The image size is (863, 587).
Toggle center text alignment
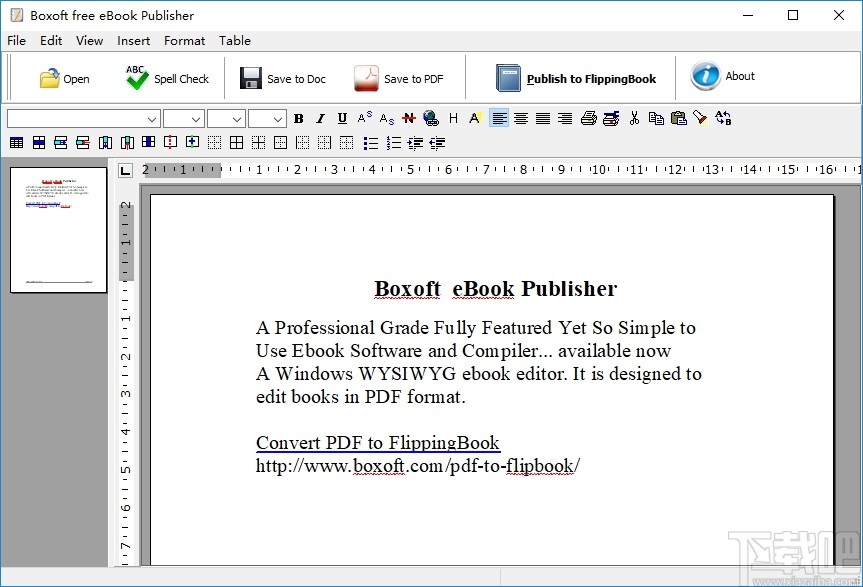[521, 118]
